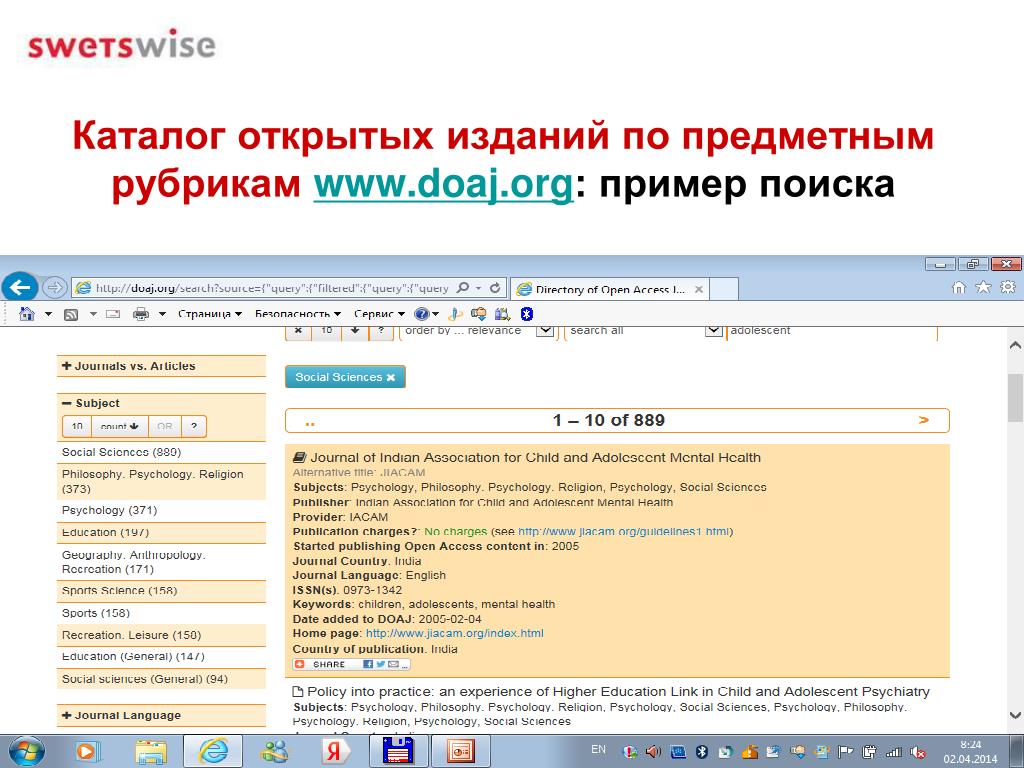Image resolution: width=1024 pixels, height=768 pixels.
Task: Click the search magnifier in address bar
Action: (462, 287)
